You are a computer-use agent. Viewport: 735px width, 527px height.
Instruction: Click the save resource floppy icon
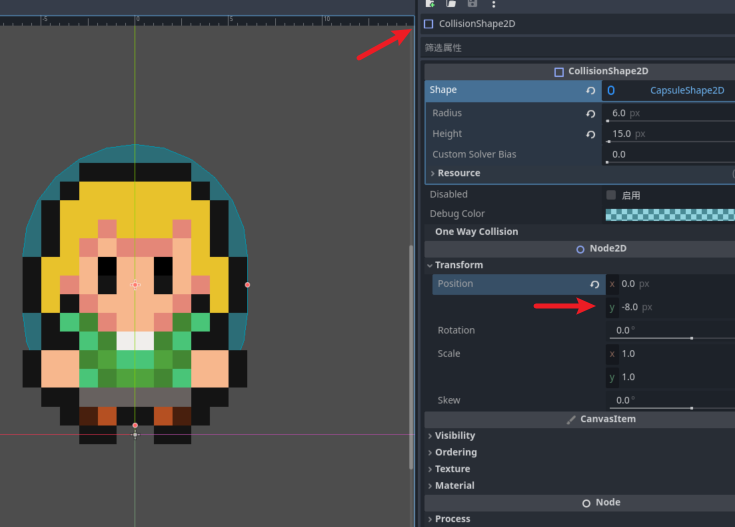tap(472, 4)
